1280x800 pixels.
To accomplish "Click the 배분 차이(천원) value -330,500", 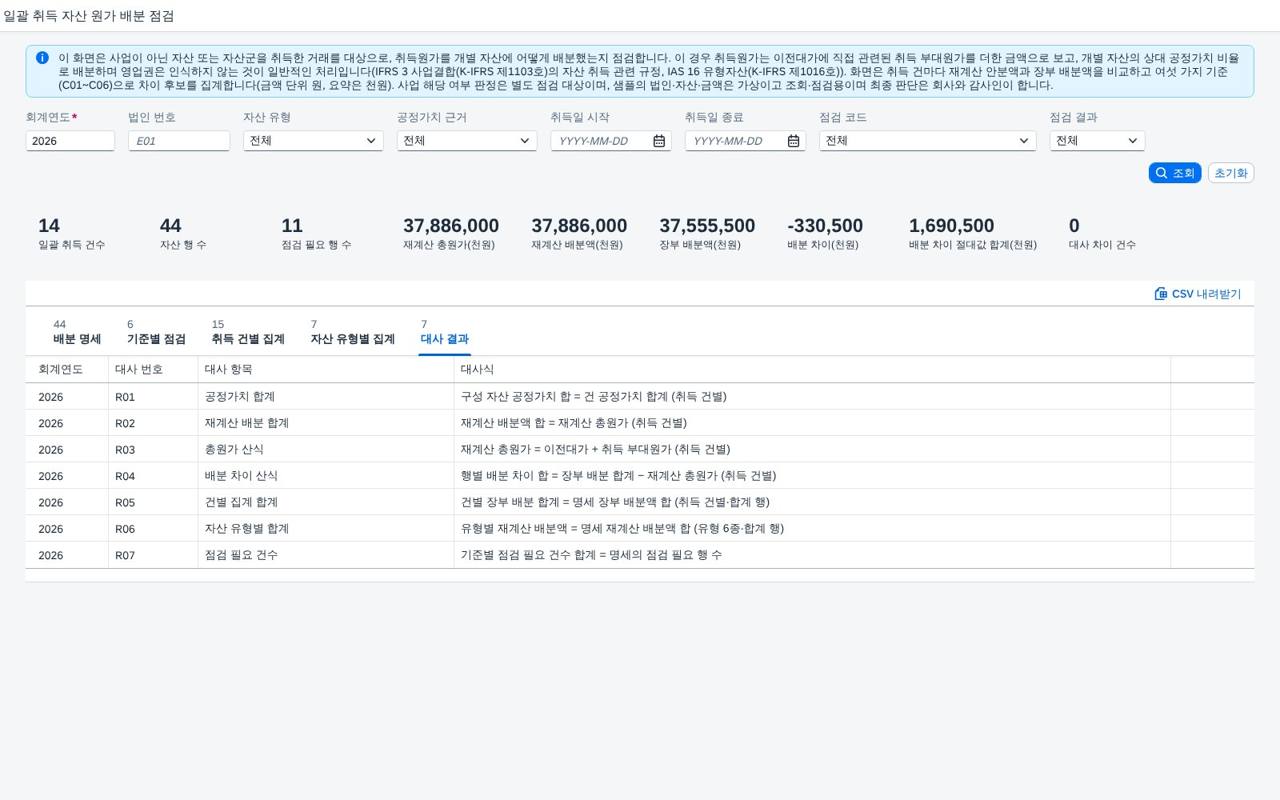I will point(825,226).
